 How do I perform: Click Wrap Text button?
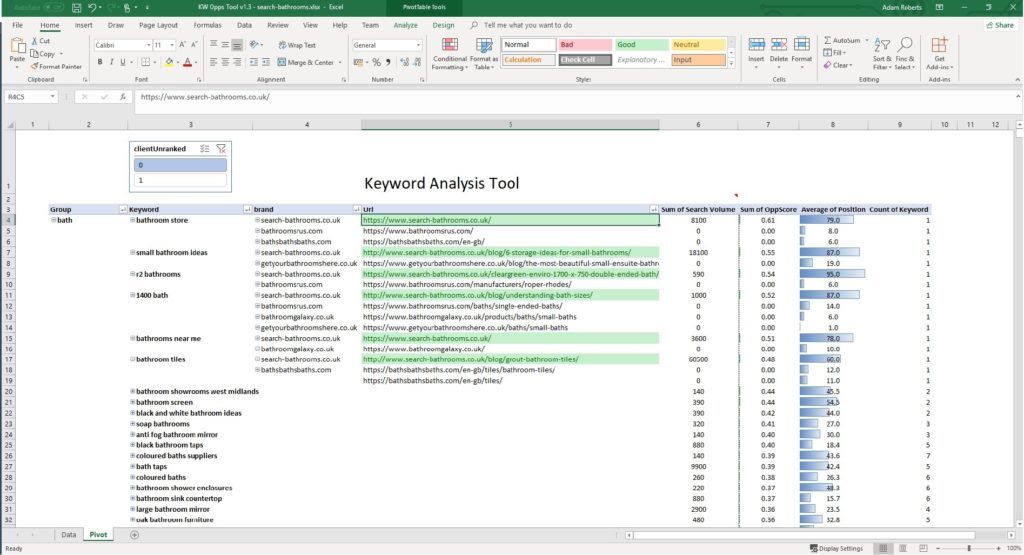pyautogui.click(x=297, y=45)
